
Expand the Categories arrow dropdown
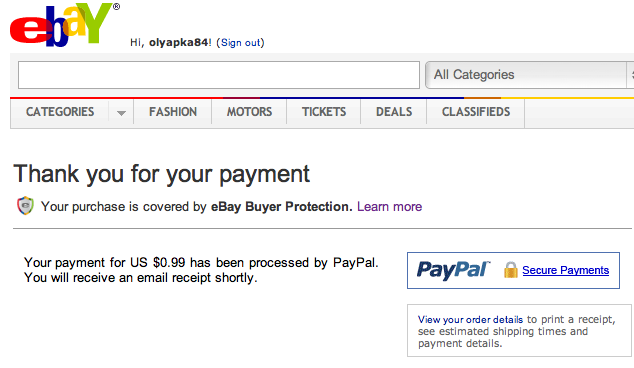[x=121, y=112]
